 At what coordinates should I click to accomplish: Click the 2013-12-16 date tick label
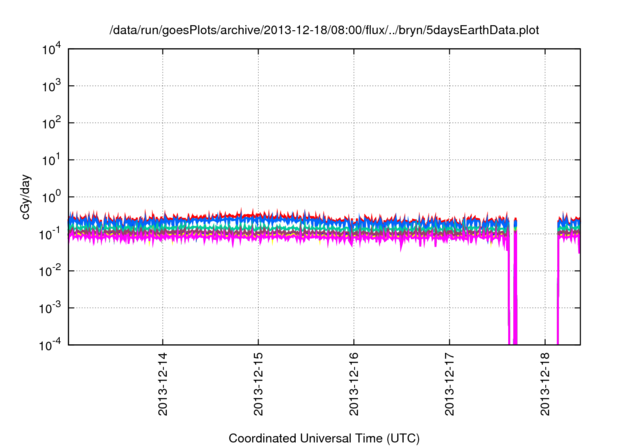point(353,384)
